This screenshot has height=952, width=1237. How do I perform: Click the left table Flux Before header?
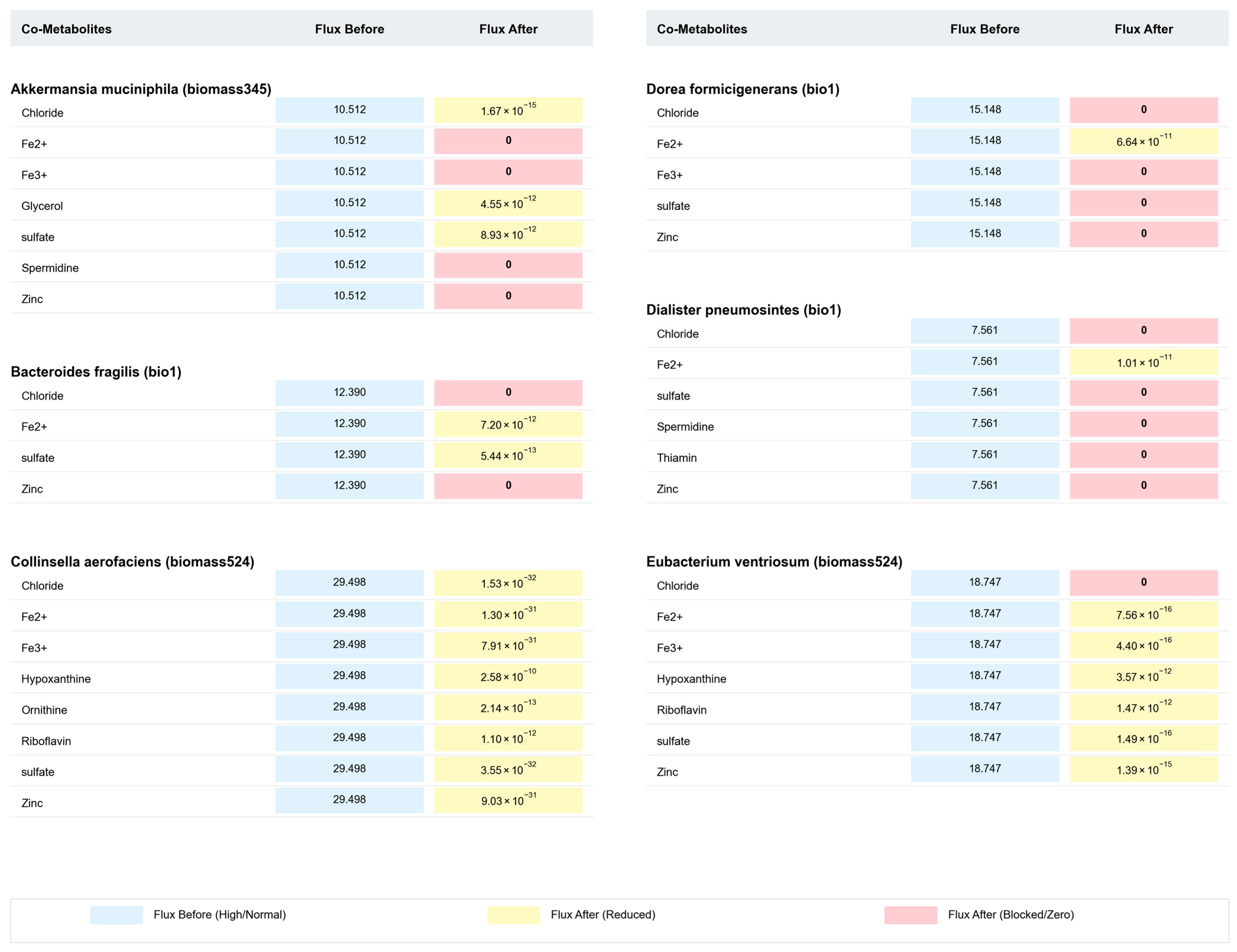pyautogui.click(x=349, y=29)
